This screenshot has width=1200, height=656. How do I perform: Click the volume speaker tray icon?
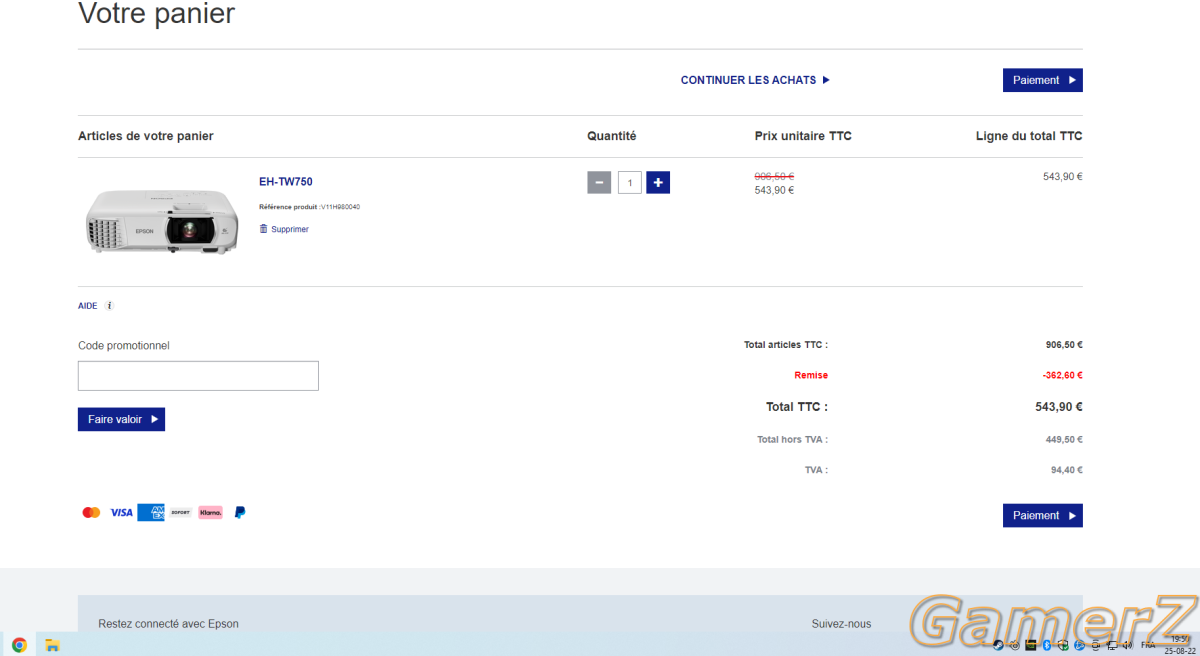coord(1128,645)
